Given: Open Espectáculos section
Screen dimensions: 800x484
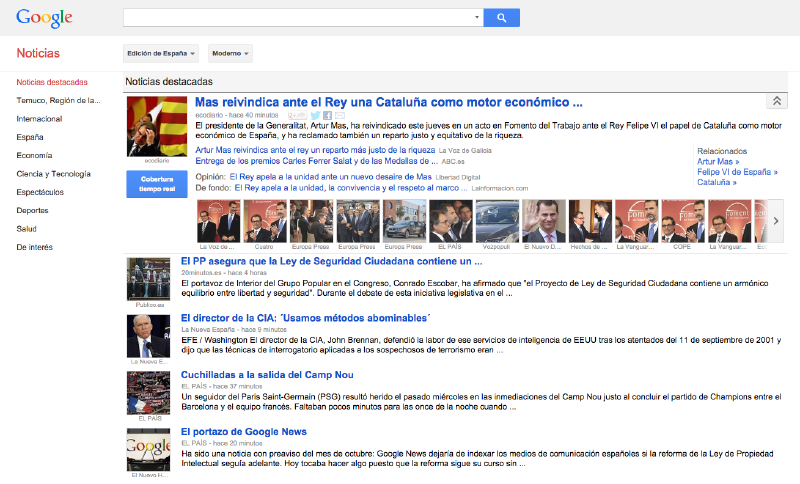Looking at the screenshot, I should click(40, 192).
